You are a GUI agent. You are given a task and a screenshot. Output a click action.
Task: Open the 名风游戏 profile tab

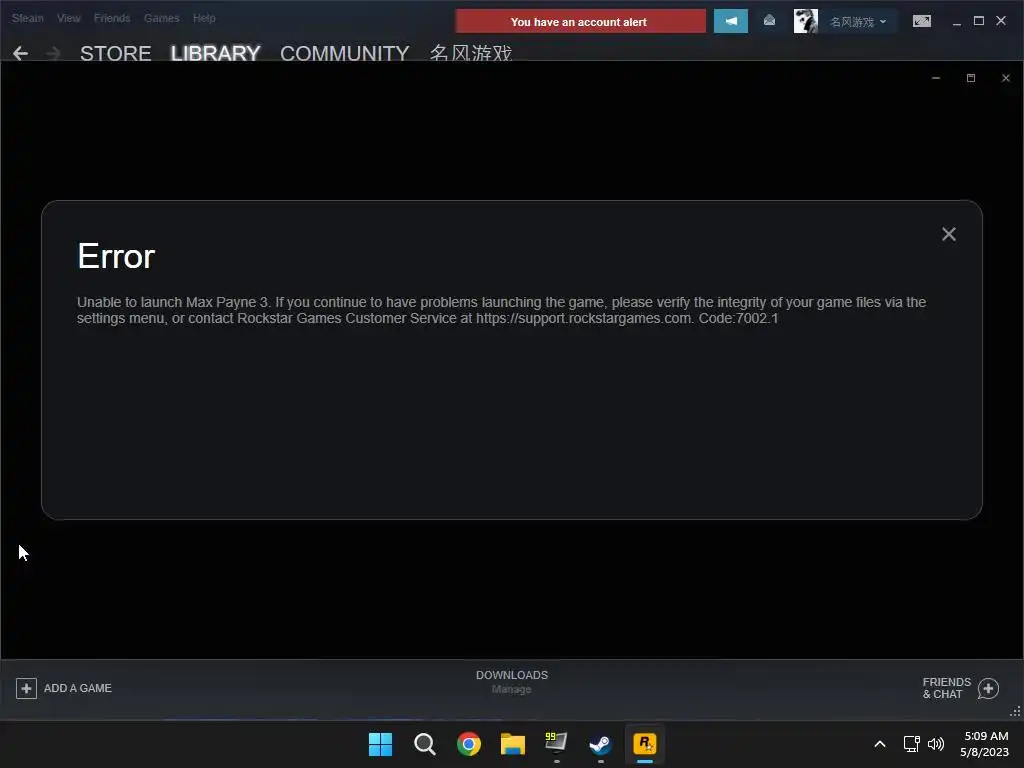470,53
